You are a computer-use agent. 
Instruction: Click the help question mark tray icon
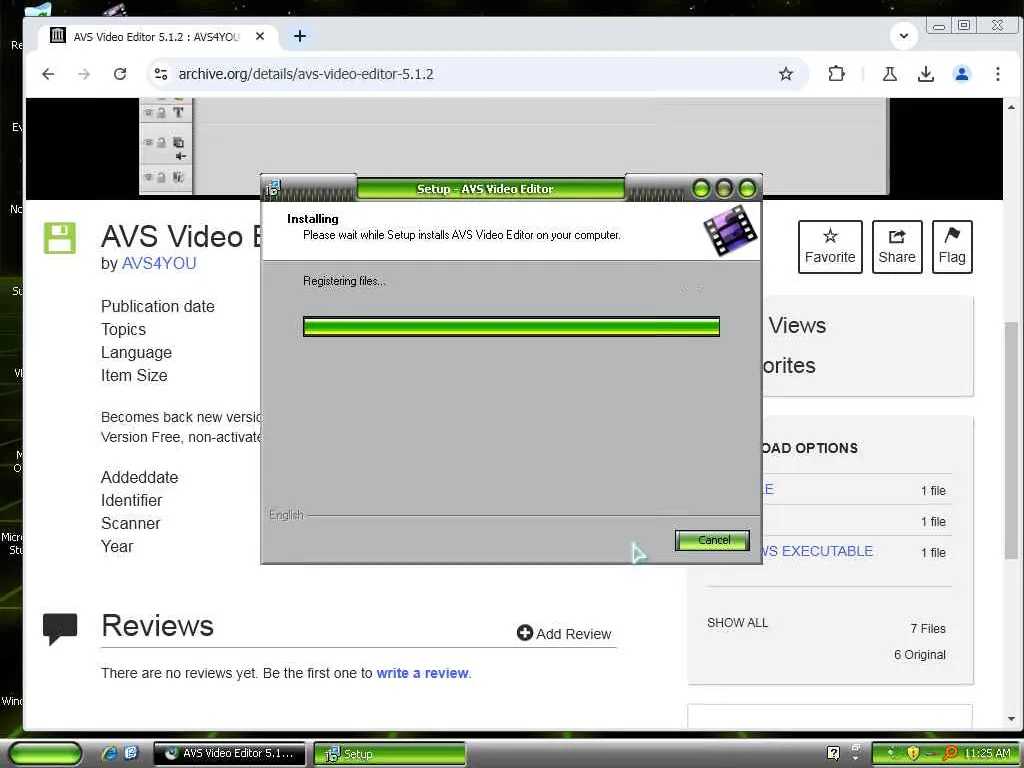point(833,753)
